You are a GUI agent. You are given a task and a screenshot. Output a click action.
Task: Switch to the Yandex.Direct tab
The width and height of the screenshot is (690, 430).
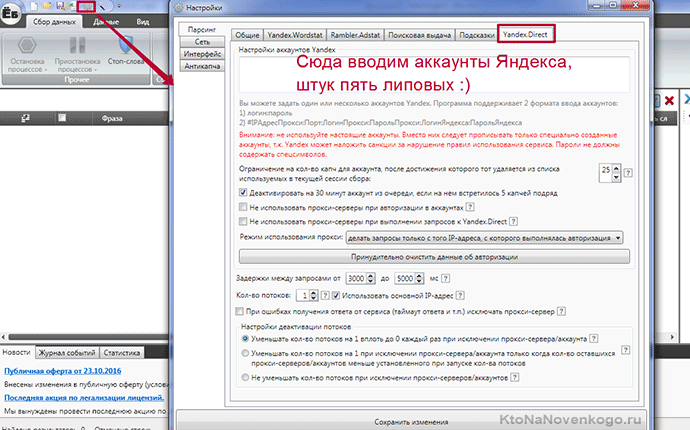coord(525,34)
